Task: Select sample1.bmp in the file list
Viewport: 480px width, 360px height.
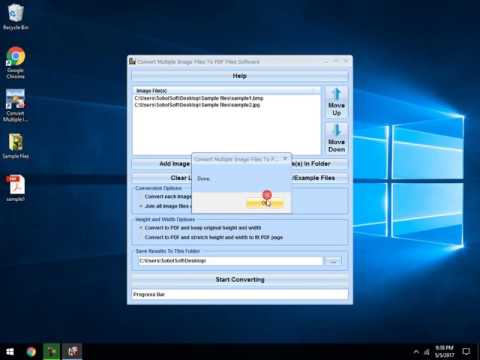Action: tap(199, 98)
